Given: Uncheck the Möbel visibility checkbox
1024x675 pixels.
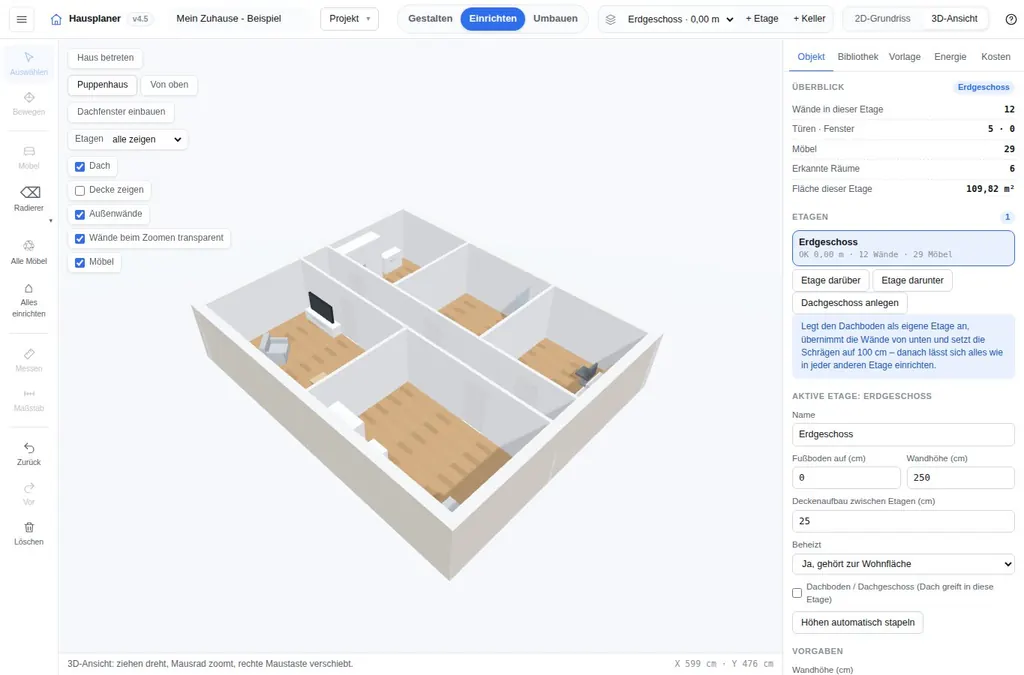Looking at the screenshot, I should (80, 263).
